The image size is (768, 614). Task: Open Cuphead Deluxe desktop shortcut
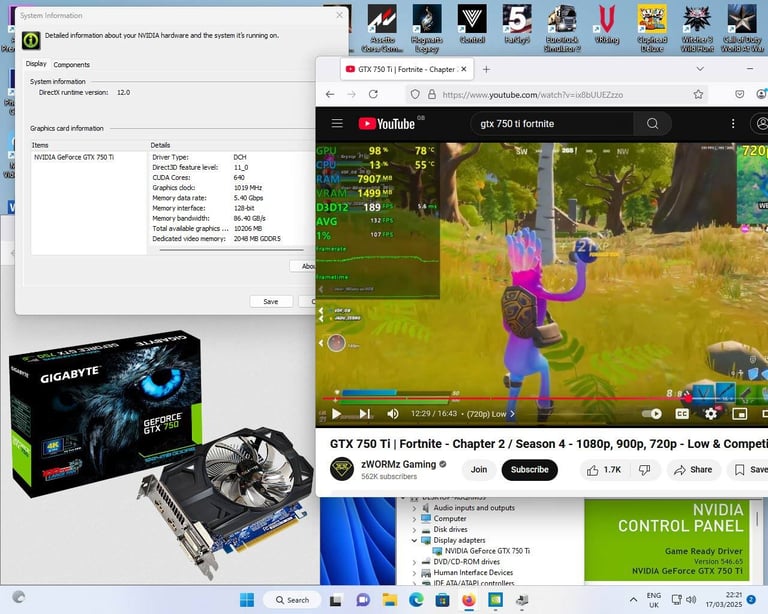pos(652,28)
